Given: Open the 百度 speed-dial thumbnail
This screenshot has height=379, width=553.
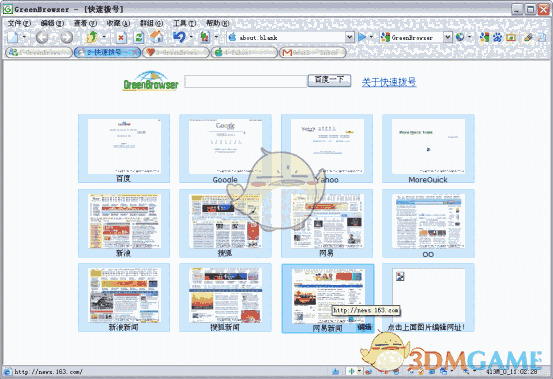Looking at the screenshot, I should (x=124, y=148).
